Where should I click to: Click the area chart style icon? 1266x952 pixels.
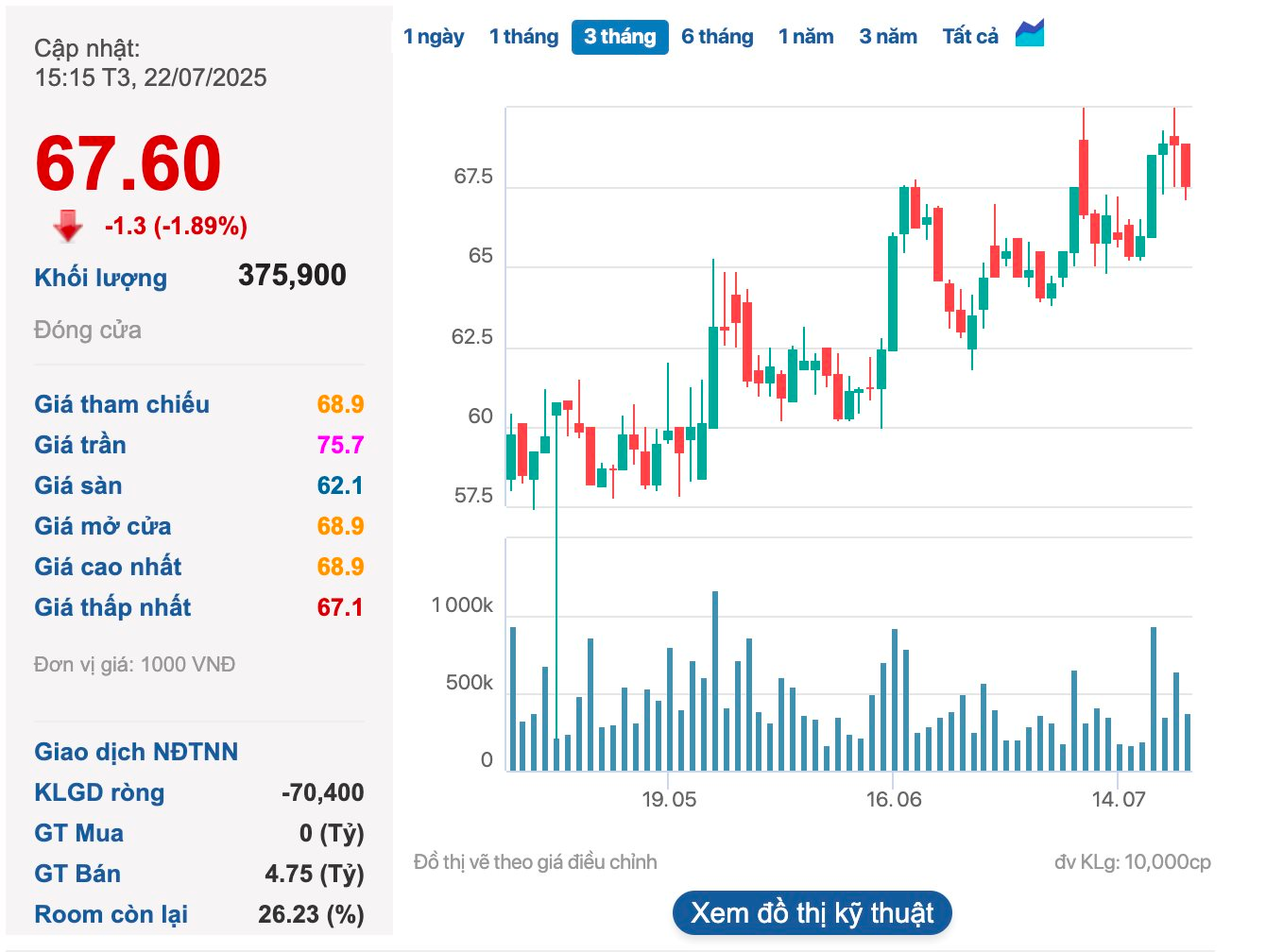point(1030,35)
